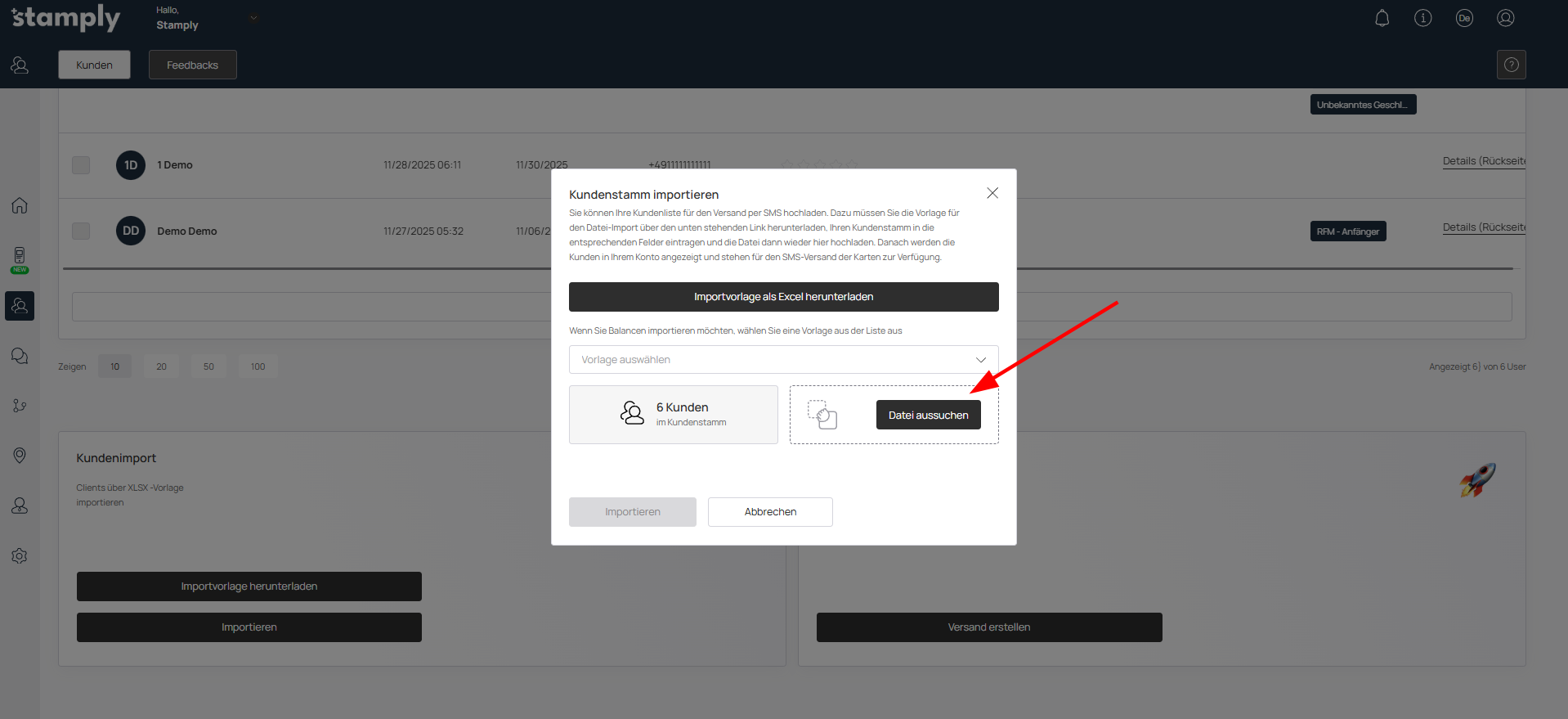Viewport: 1568px width, 719px height.
Task: Click the Datei aussuchen button
Action: (928, 415)
